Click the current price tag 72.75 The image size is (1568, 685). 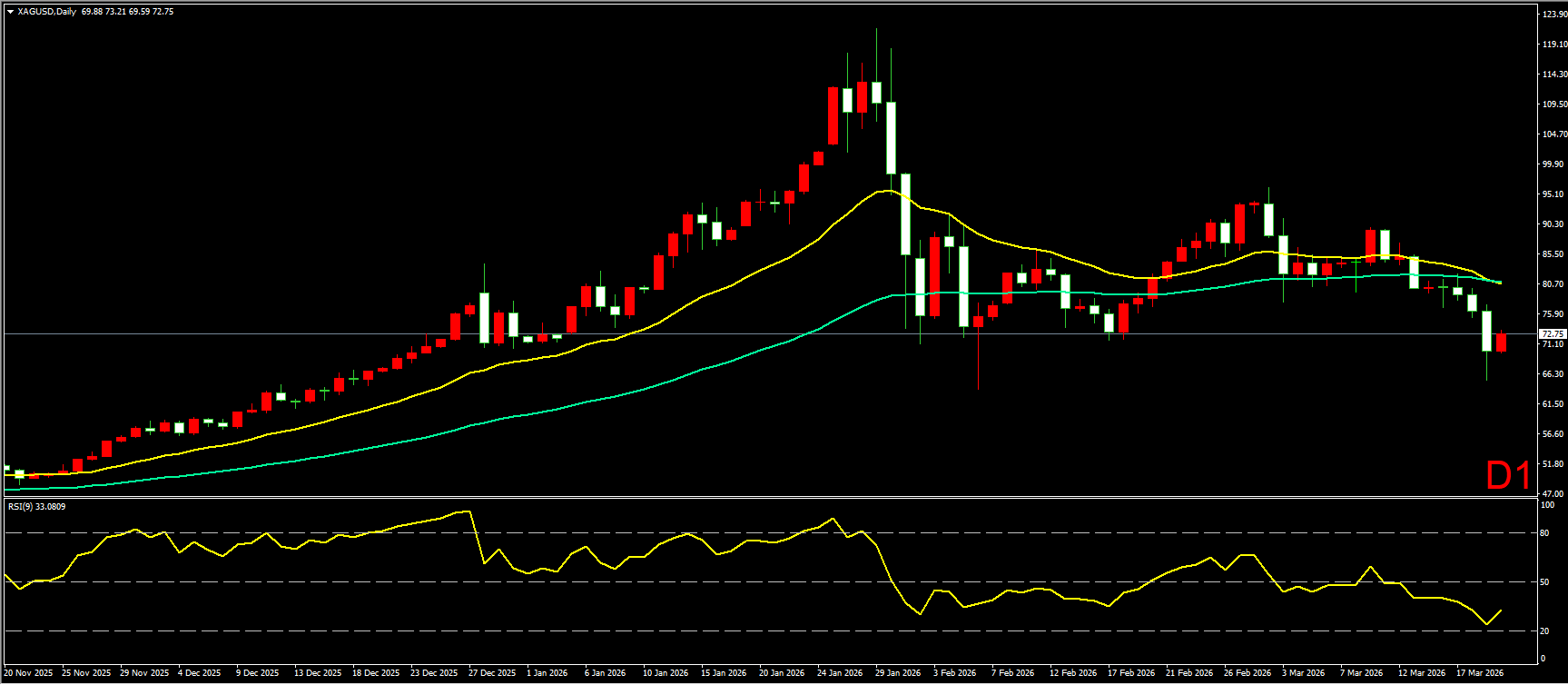[1553, 334]
